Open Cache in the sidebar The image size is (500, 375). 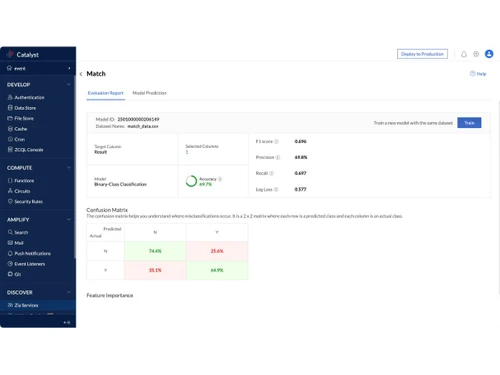tap(17, 129)
